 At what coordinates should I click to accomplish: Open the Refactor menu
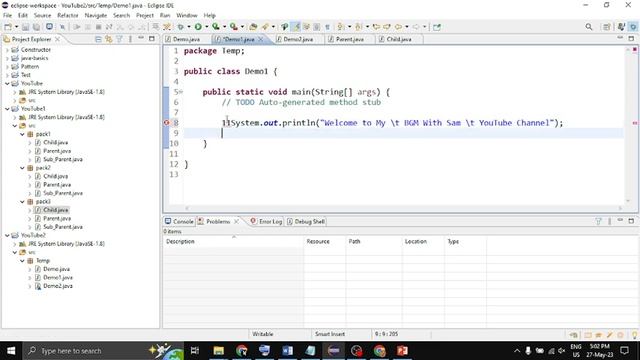tap(68, 16)
